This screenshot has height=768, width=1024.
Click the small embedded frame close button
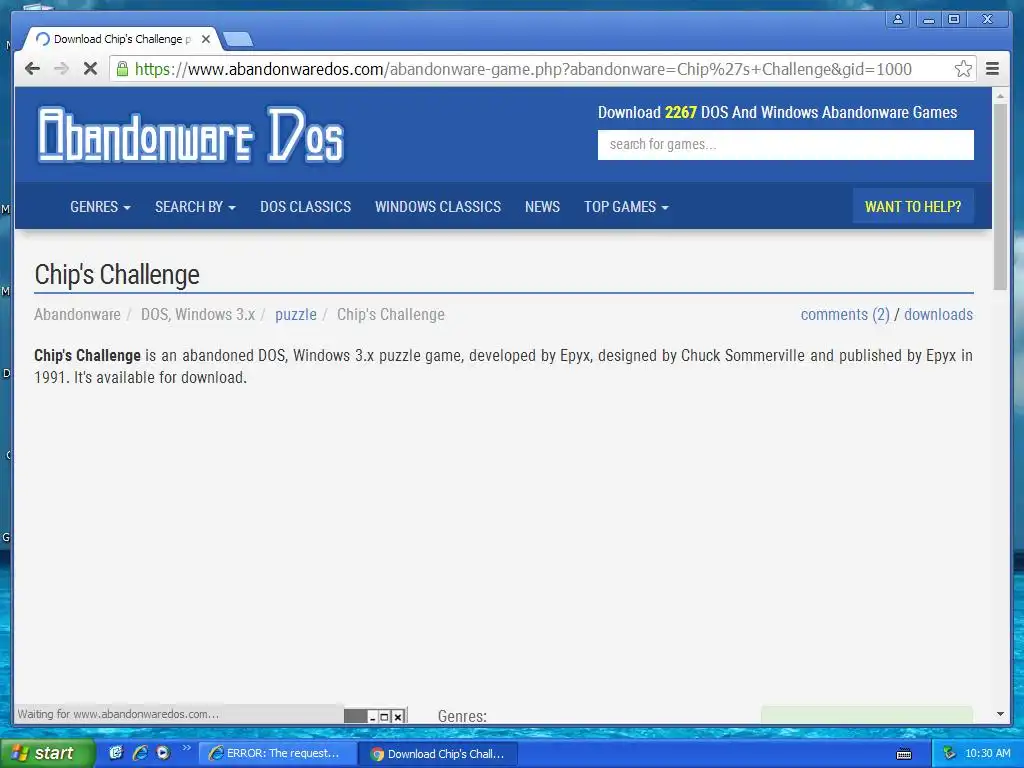coord(398,716)
